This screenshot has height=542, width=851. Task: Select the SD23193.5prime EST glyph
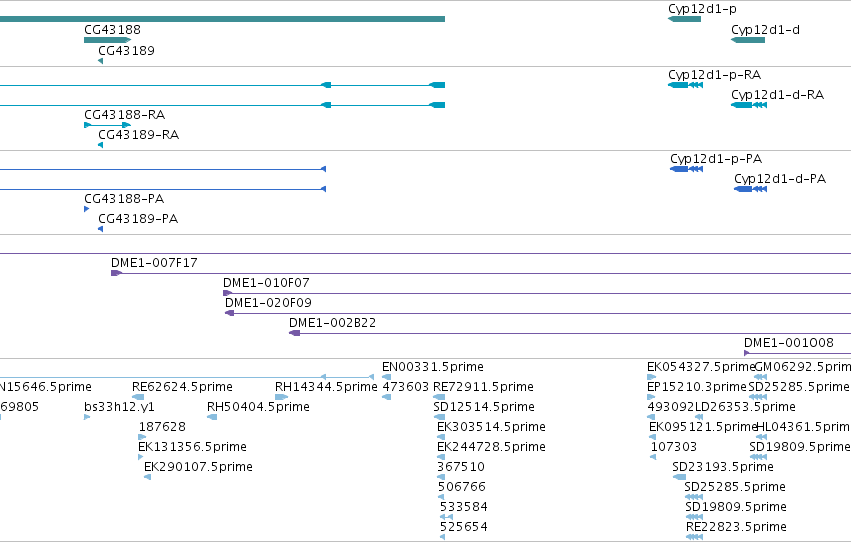pos(679,477)
